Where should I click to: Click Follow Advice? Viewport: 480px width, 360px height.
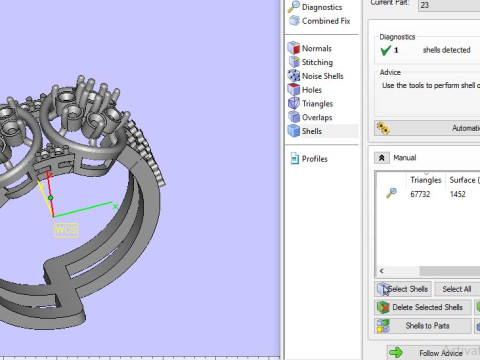pyautogui.click(x=433, y=353)
